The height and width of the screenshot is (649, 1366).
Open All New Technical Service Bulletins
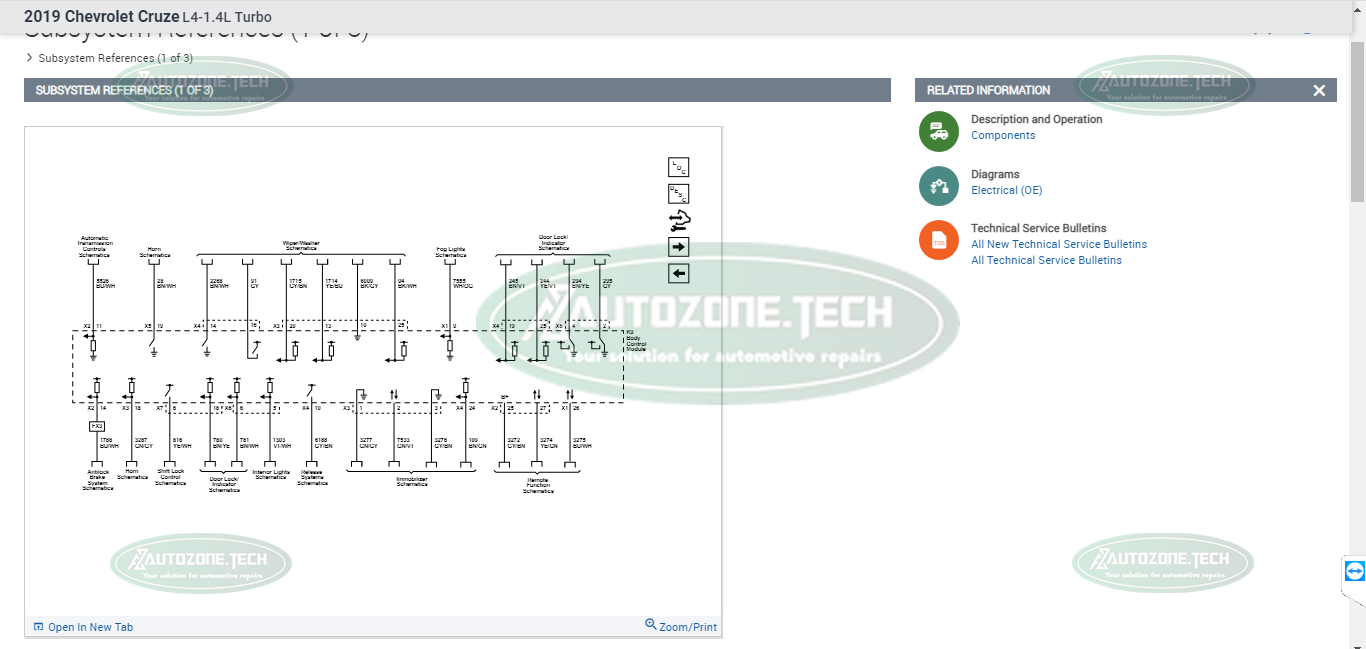coord(1058,244)
